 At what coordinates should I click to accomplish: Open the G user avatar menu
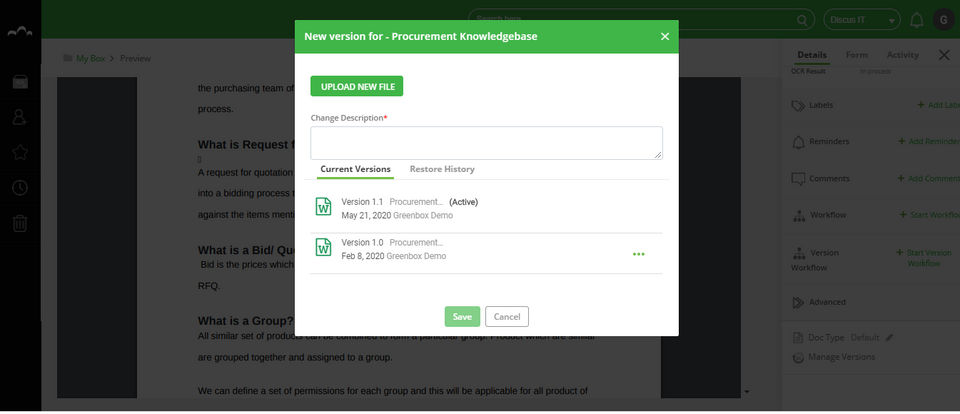click(943, 20)
